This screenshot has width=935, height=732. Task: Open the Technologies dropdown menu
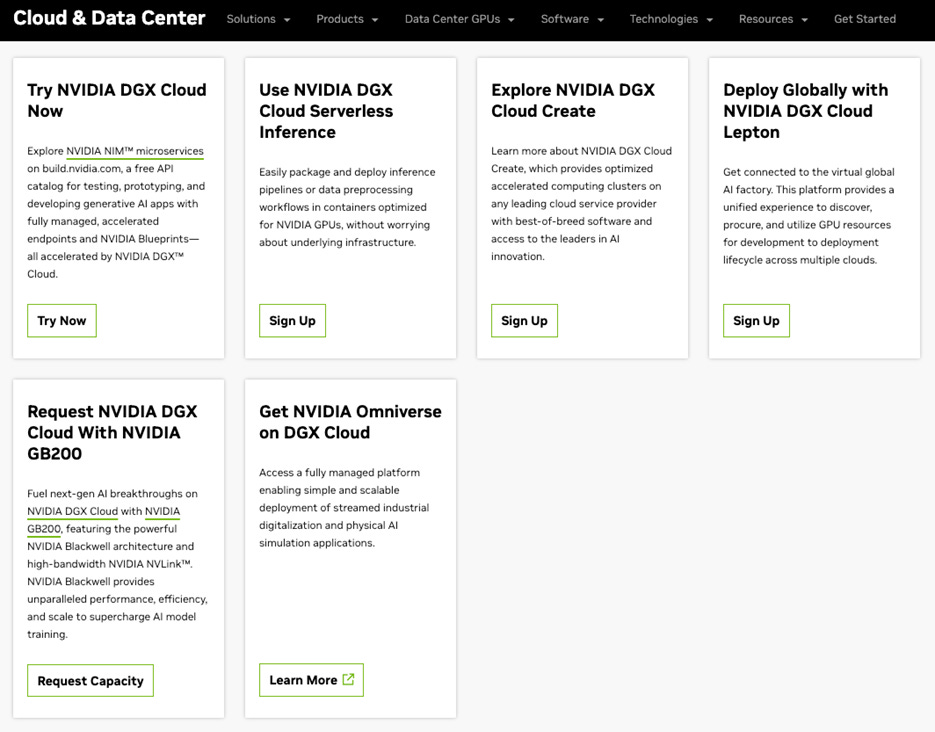pyautogui.click(x=671, y=19)
